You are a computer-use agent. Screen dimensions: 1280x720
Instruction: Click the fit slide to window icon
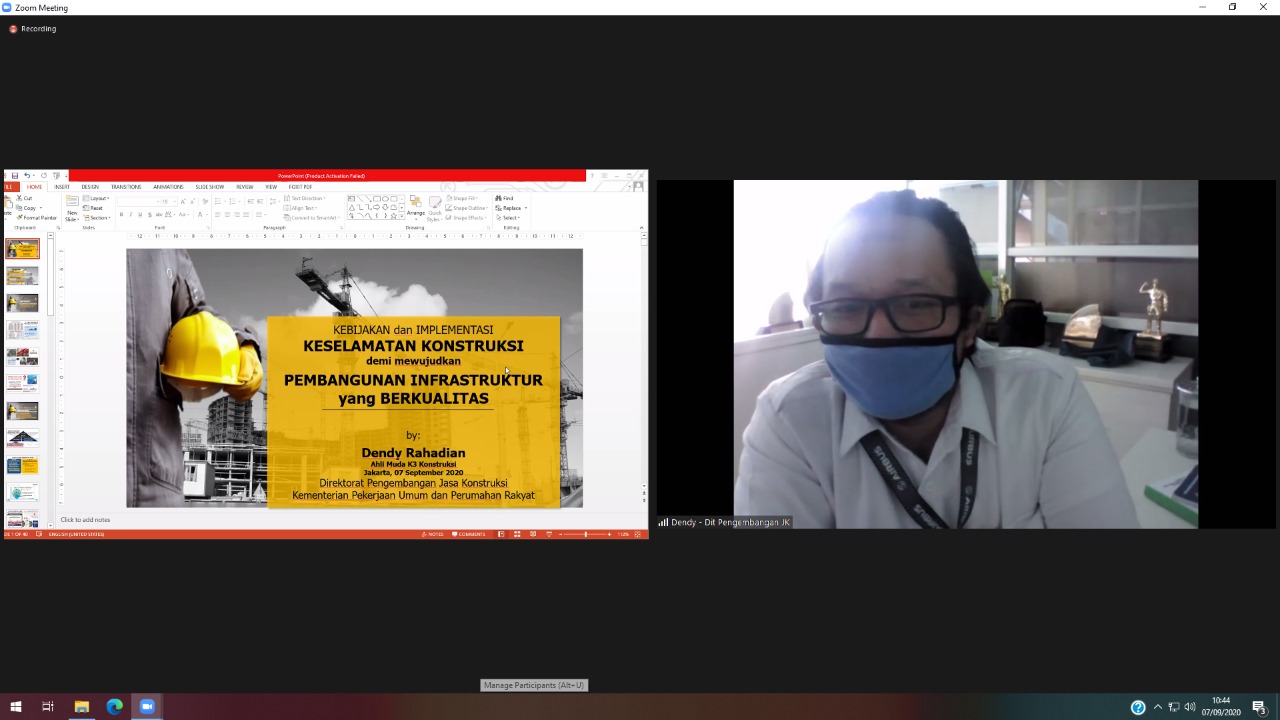point(637,534)
